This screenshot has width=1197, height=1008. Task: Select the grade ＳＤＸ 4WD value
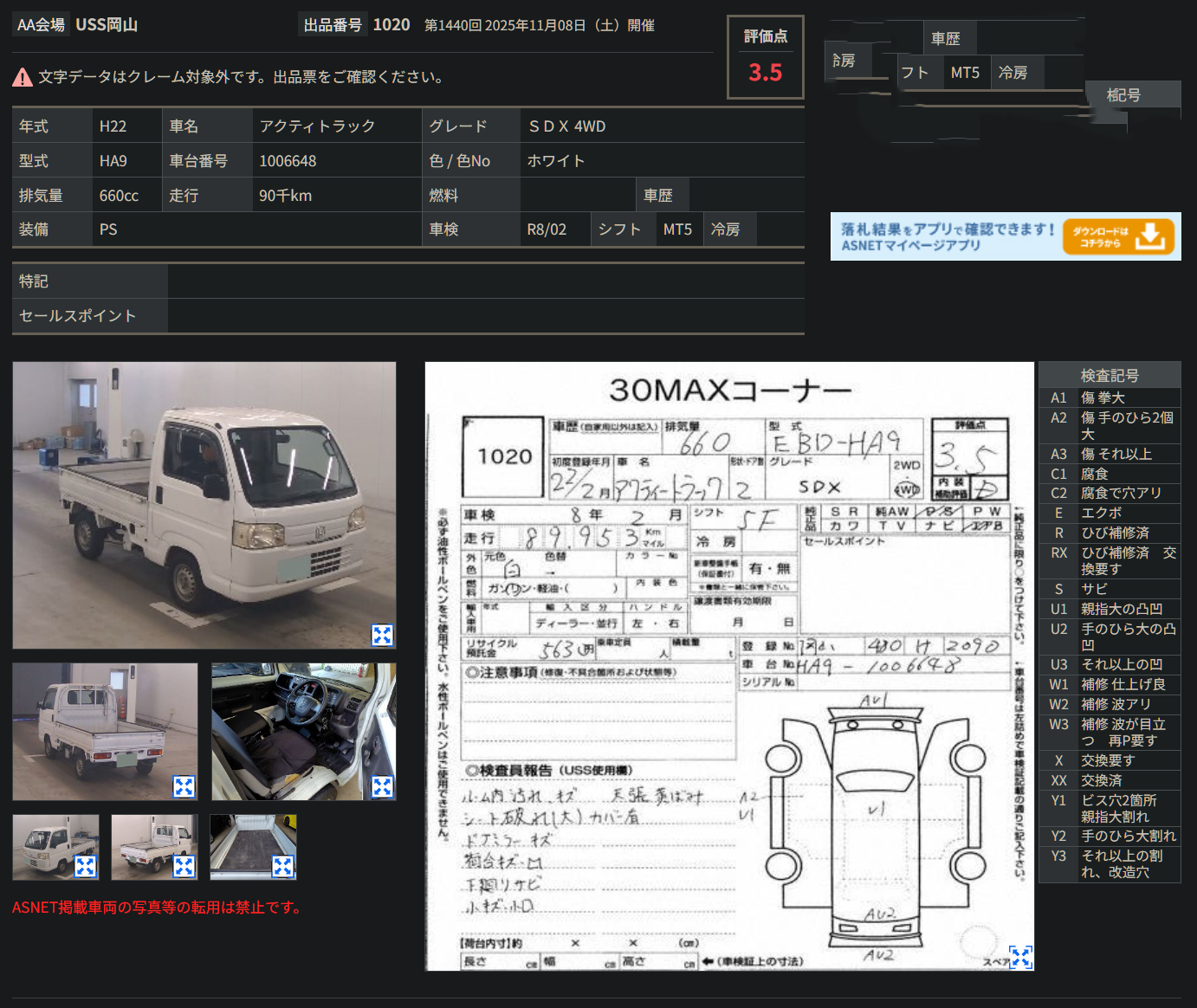[566, 126]
